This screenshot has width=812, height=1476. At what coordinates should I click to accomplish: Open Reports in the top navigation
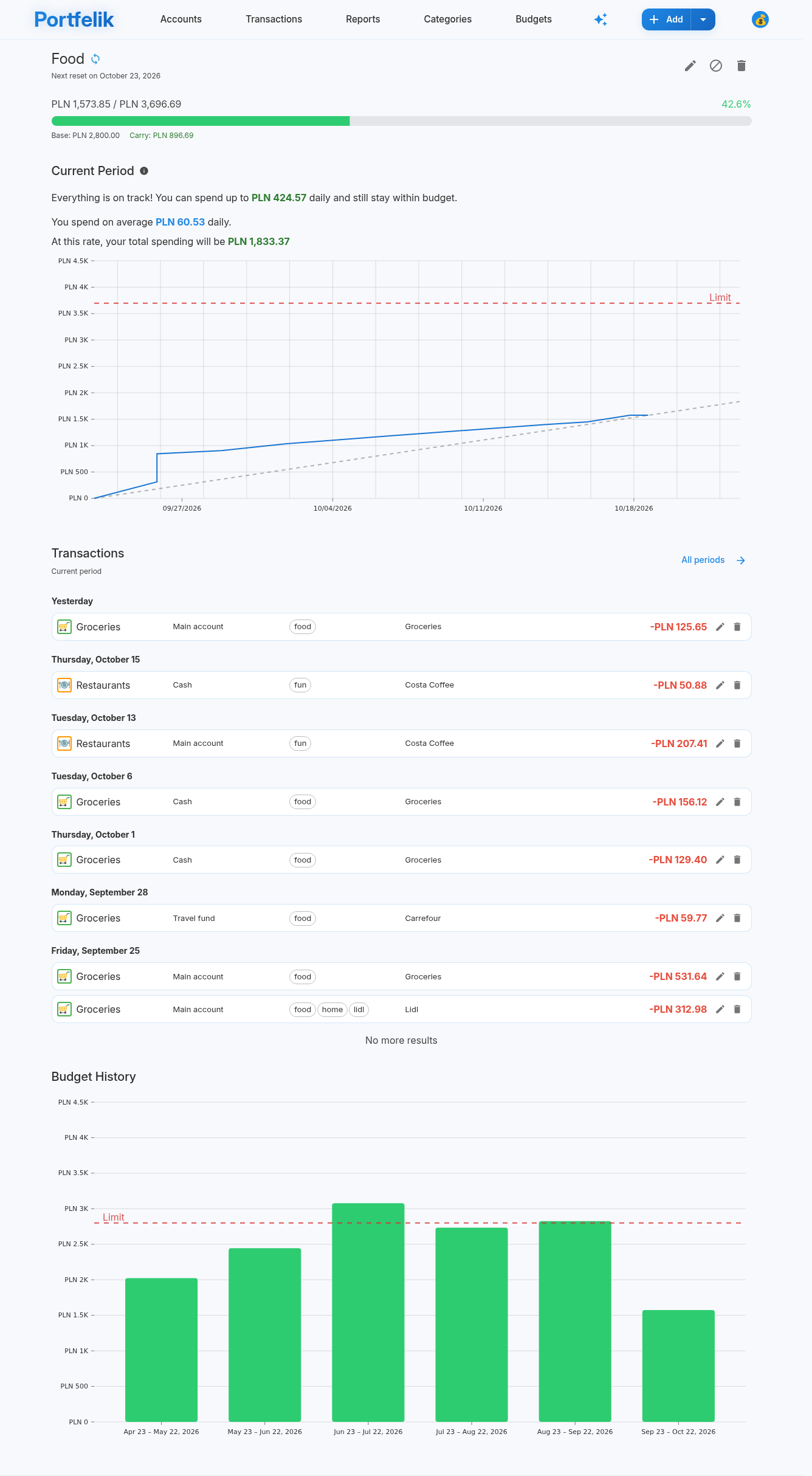363,19
